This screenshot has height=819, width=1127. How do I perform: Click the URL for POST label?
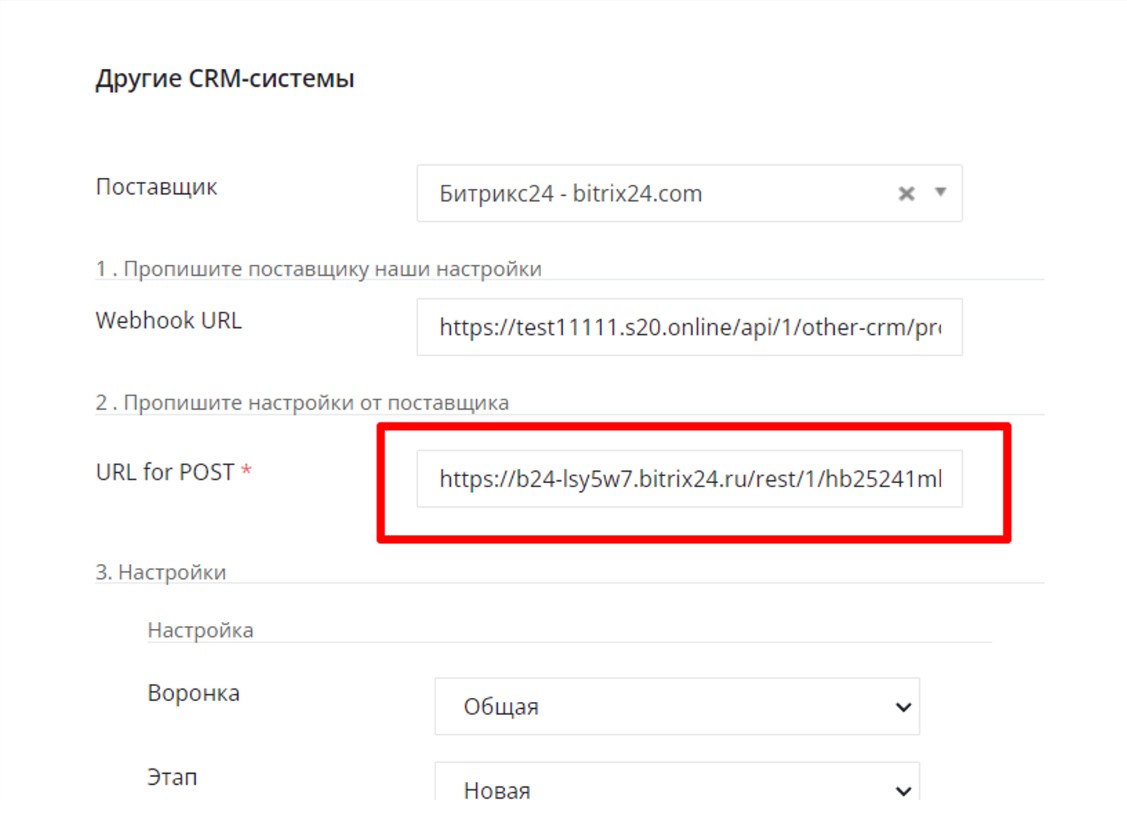pyautogui.click(x=165, y=472)
